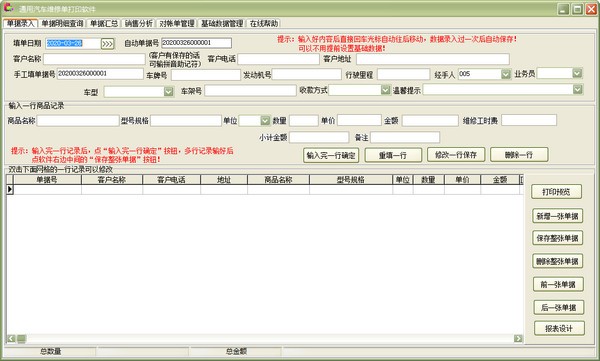Click the 行驶里程 input field

coord(403,74)
